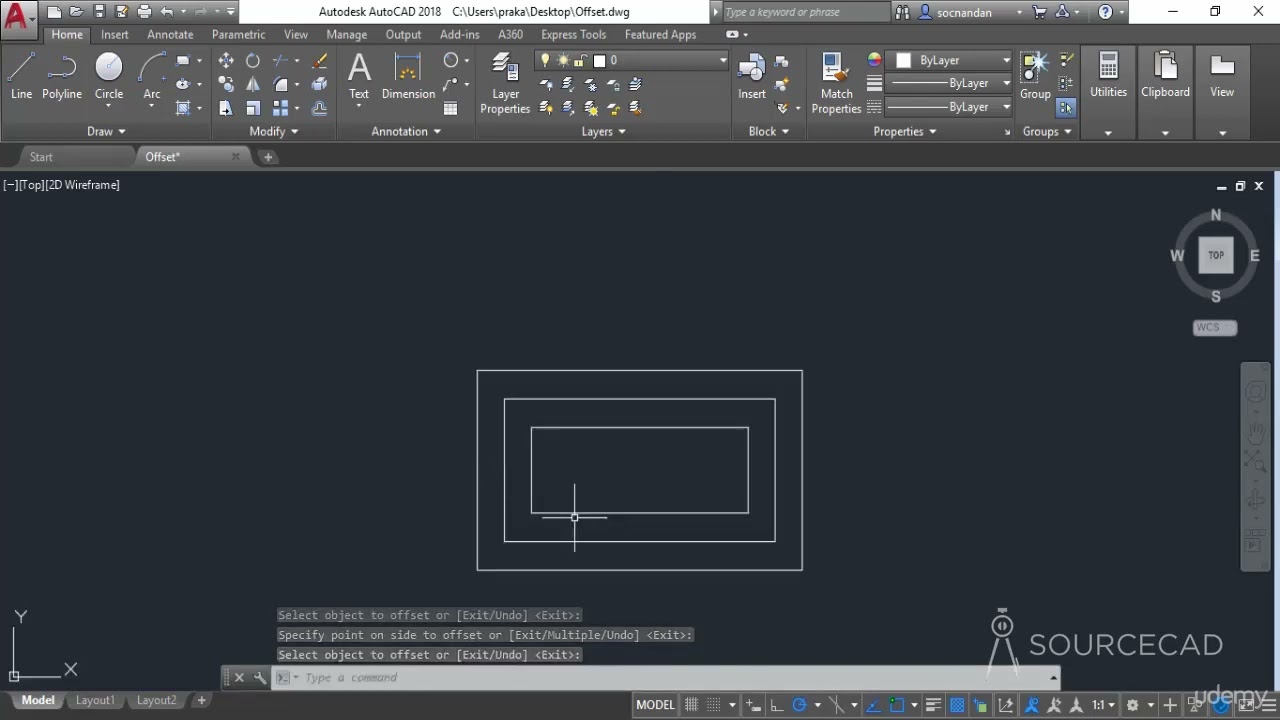
Task: Expand the Layers panel
Action: coord(604,131)
